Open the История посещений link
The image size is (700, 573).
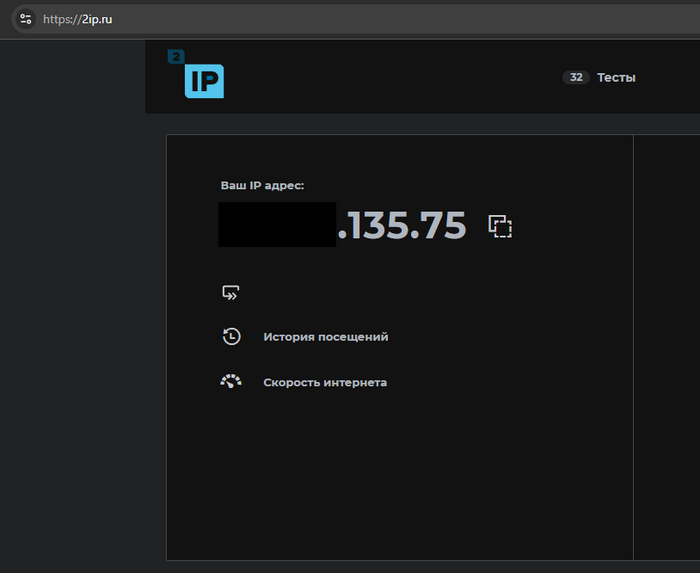pyautogui.click(x=325, y=337)
